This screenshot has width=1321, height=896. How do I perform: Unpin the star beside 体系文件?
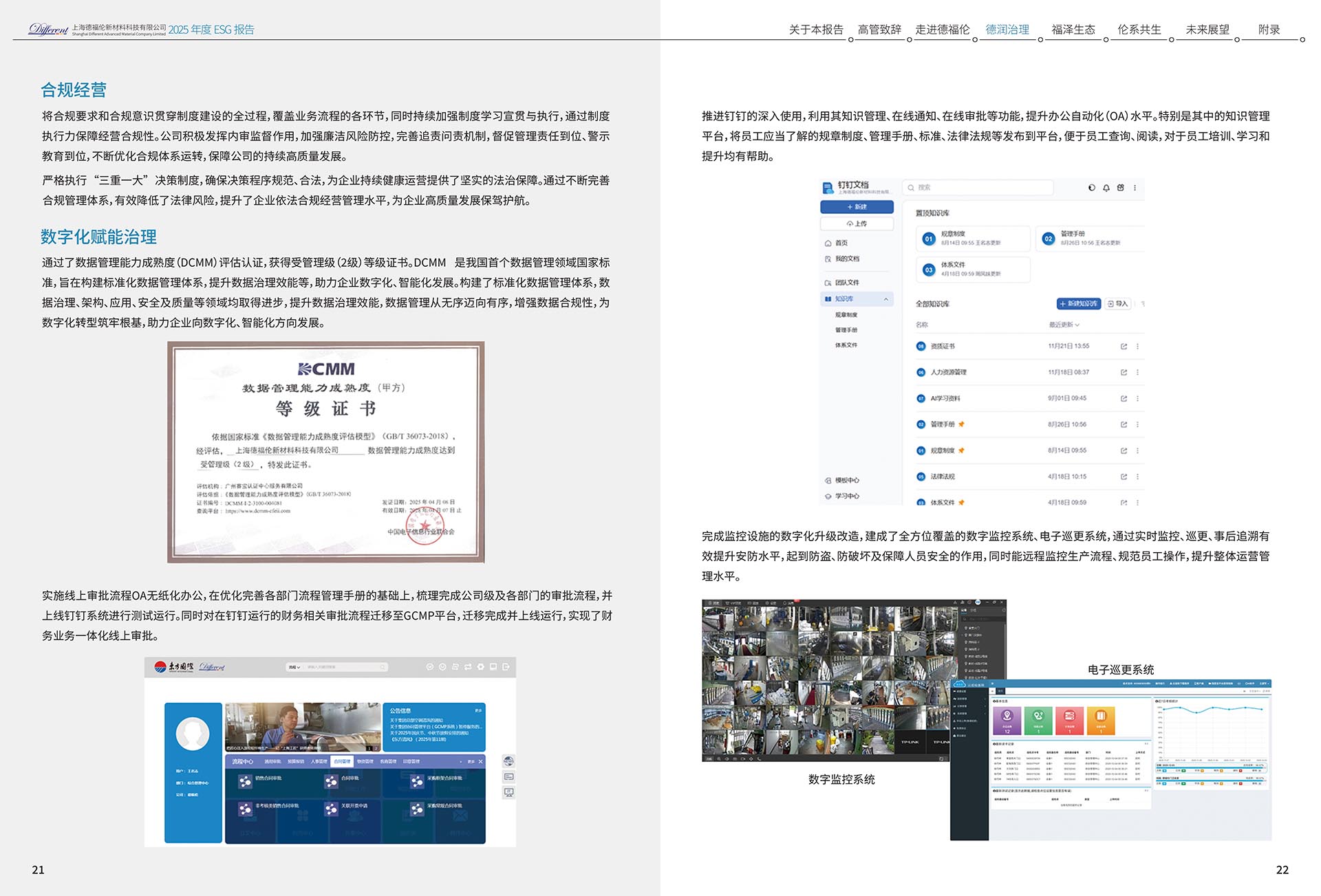[x=961, y=501]
